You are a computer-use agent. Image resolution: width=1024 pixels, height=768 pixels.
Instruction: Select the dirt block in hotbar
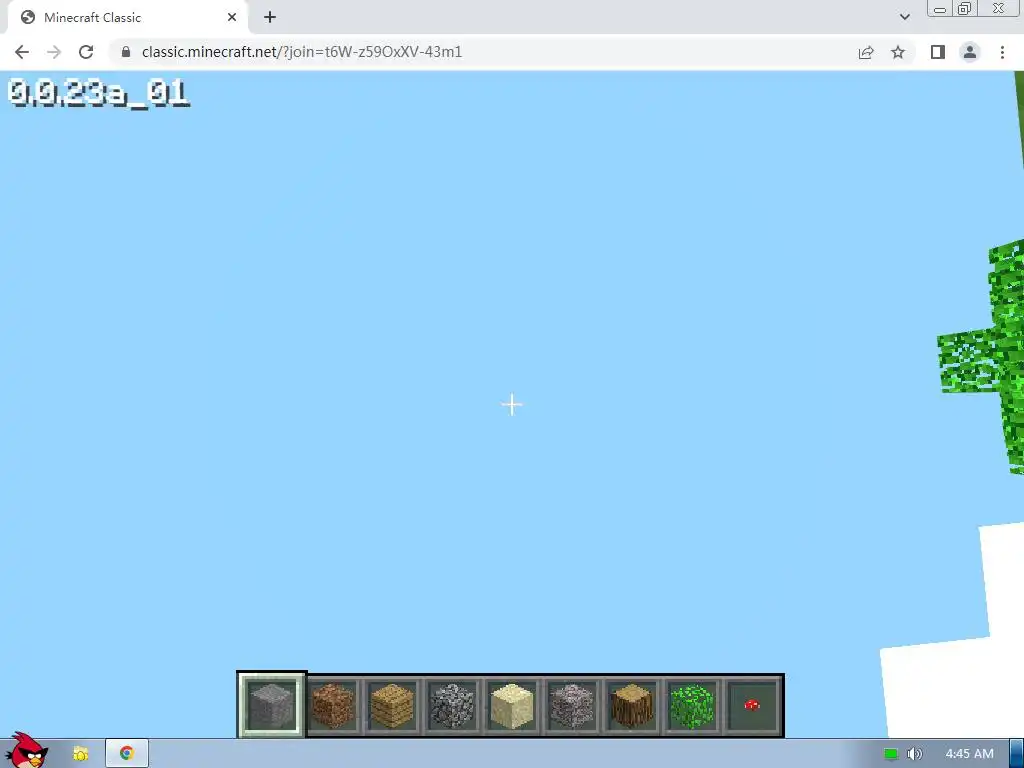click(332, 705)
